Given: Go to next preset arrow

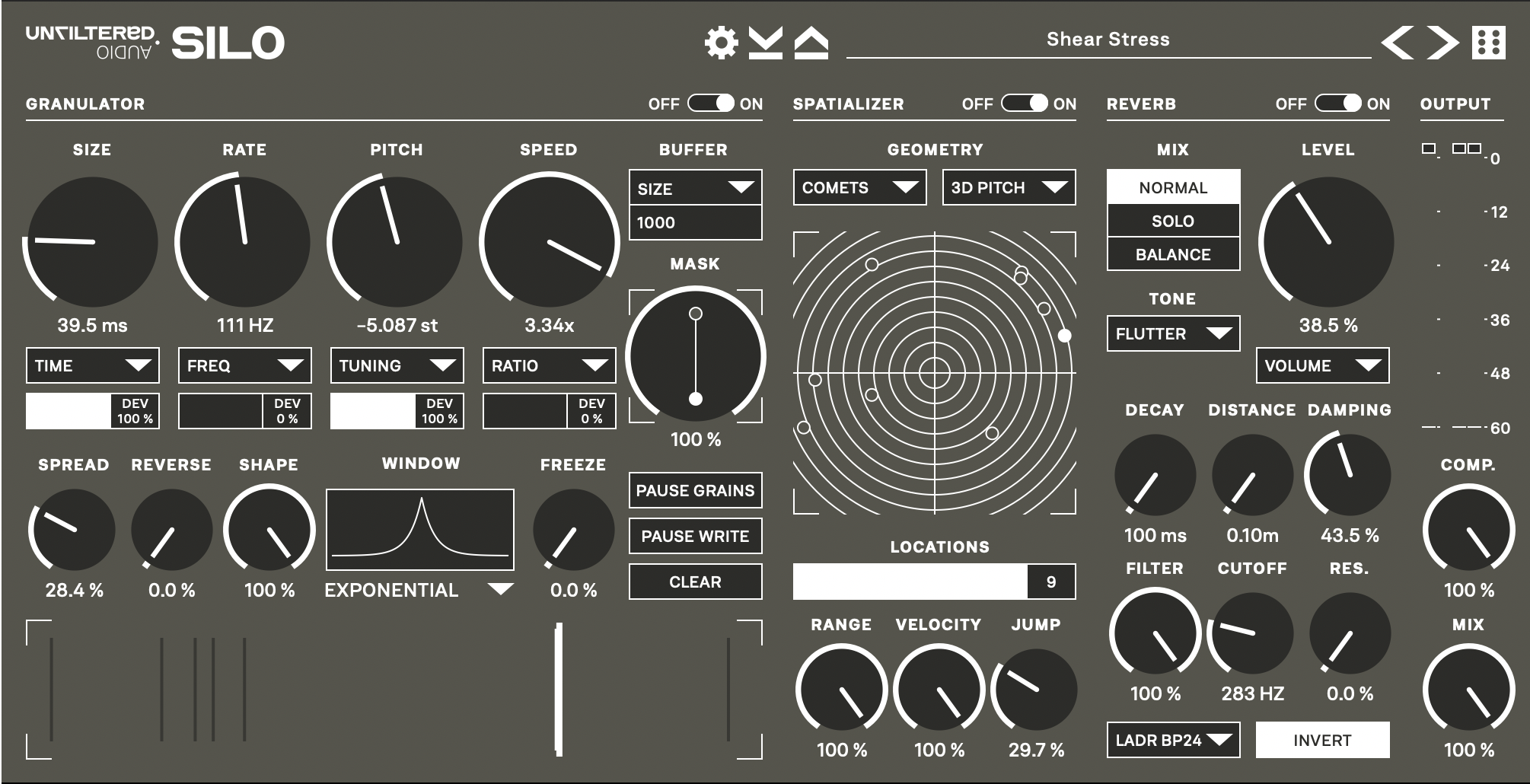Looking at the screenshot, I should click(x=1442, y=43).
